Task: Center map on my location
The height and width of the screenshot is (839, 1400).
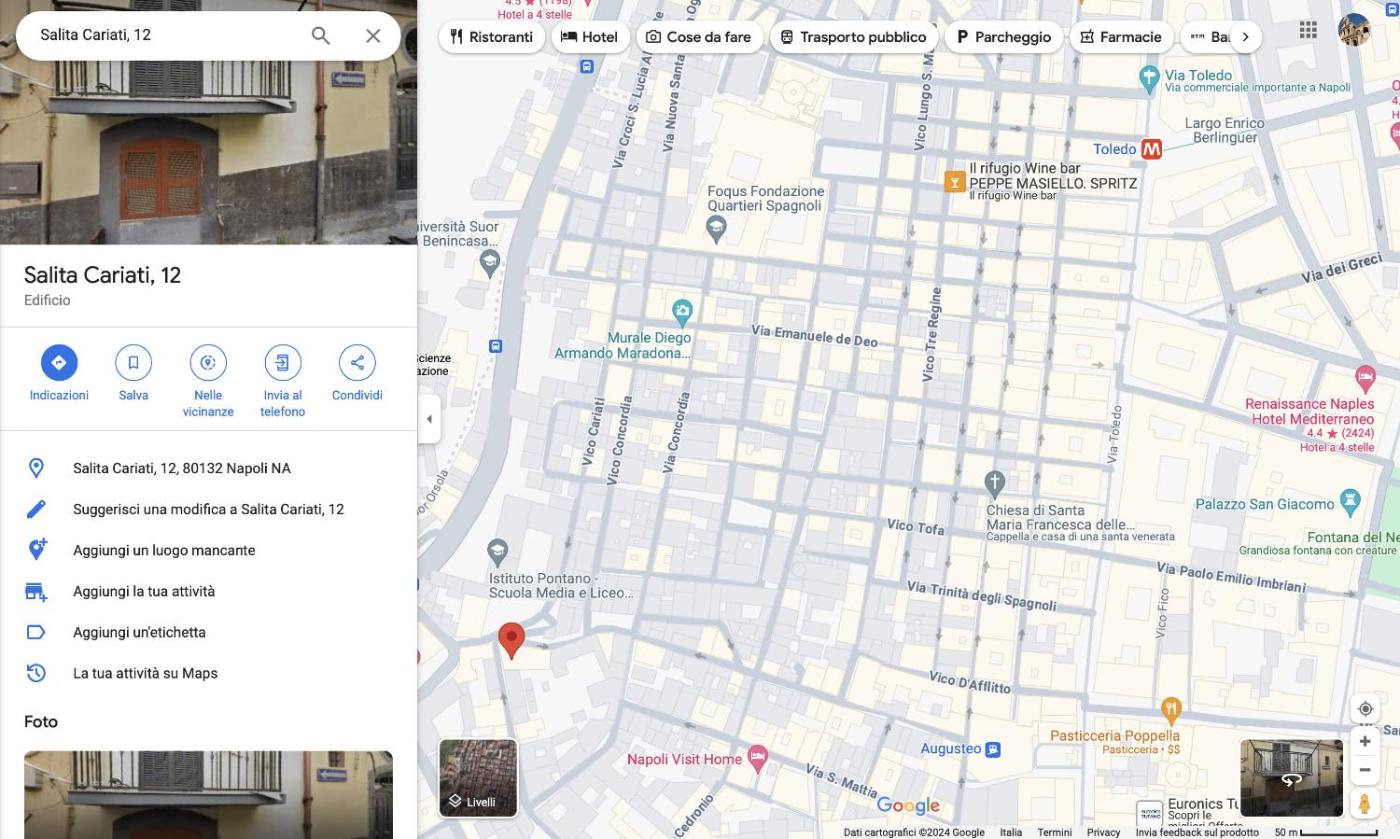Action: click(x=1365, y=709)
